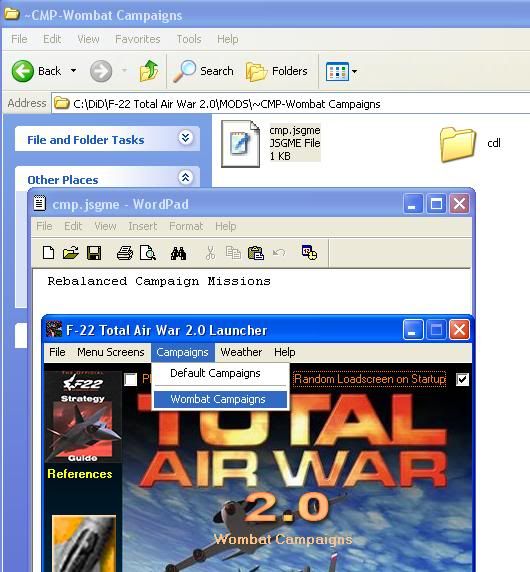
Task: Toggle Folders pane in Explorer
Action: [277, 71]
